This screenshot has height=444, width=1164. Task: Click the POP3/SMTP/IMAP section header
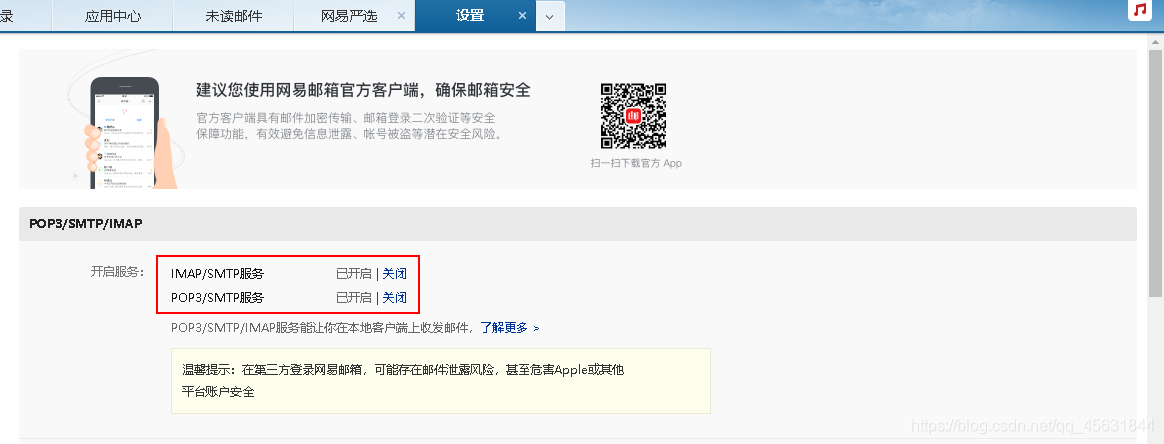tap(578, 223)
